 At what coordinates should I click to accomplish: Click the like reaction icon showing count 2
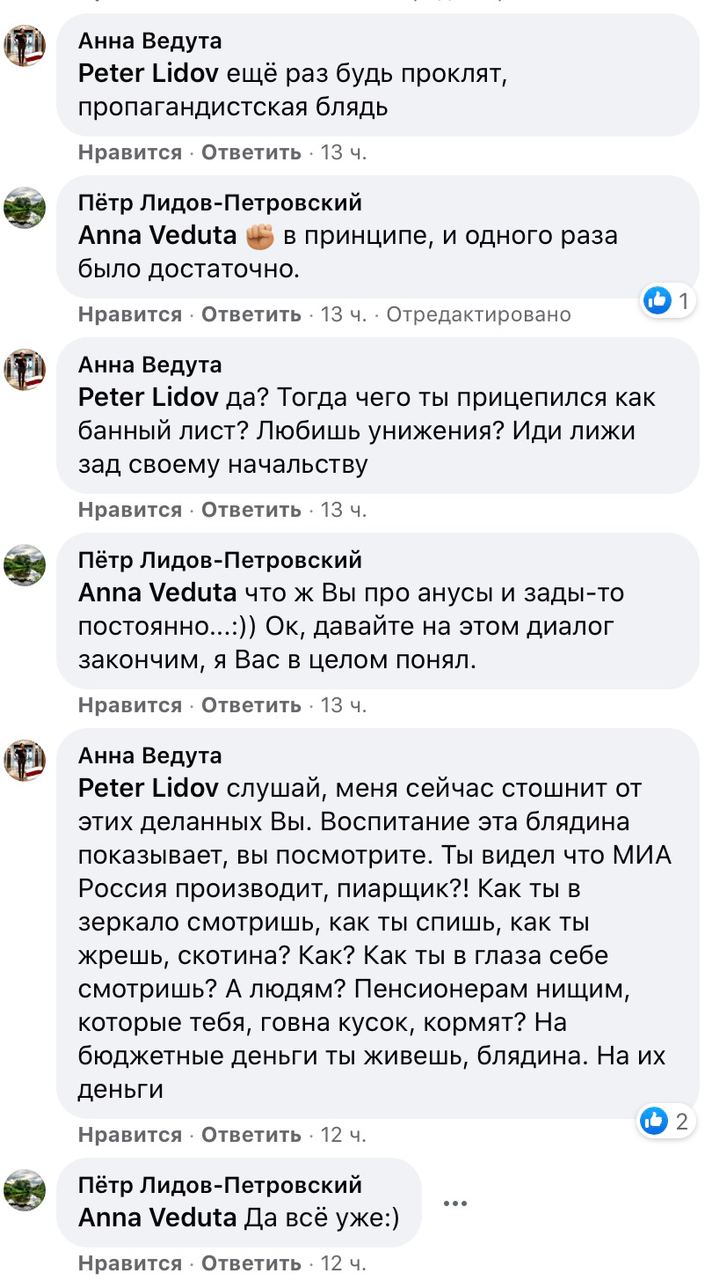pos(654,1120)
